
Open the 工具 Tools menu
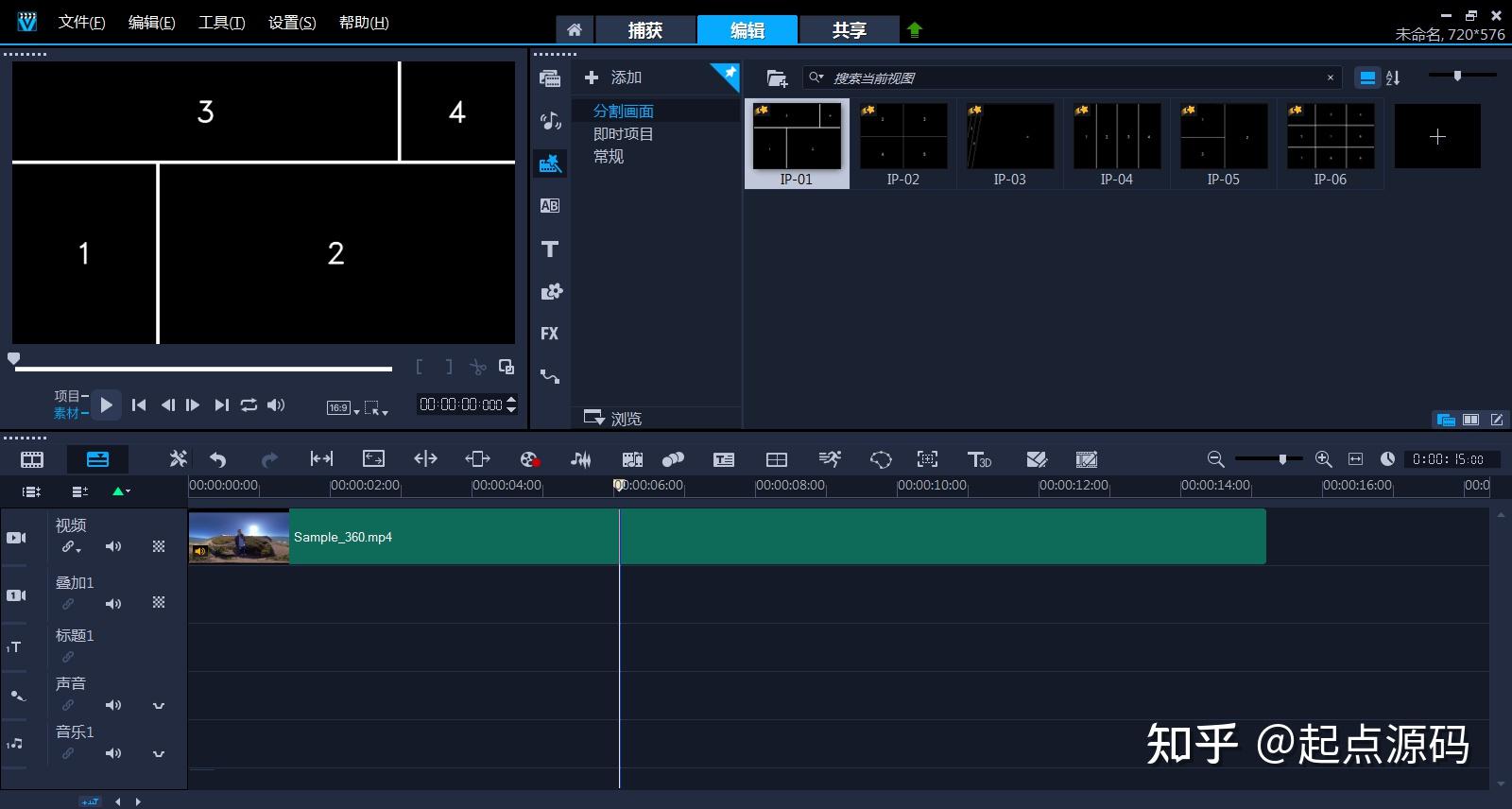click(x=221, y=23)
